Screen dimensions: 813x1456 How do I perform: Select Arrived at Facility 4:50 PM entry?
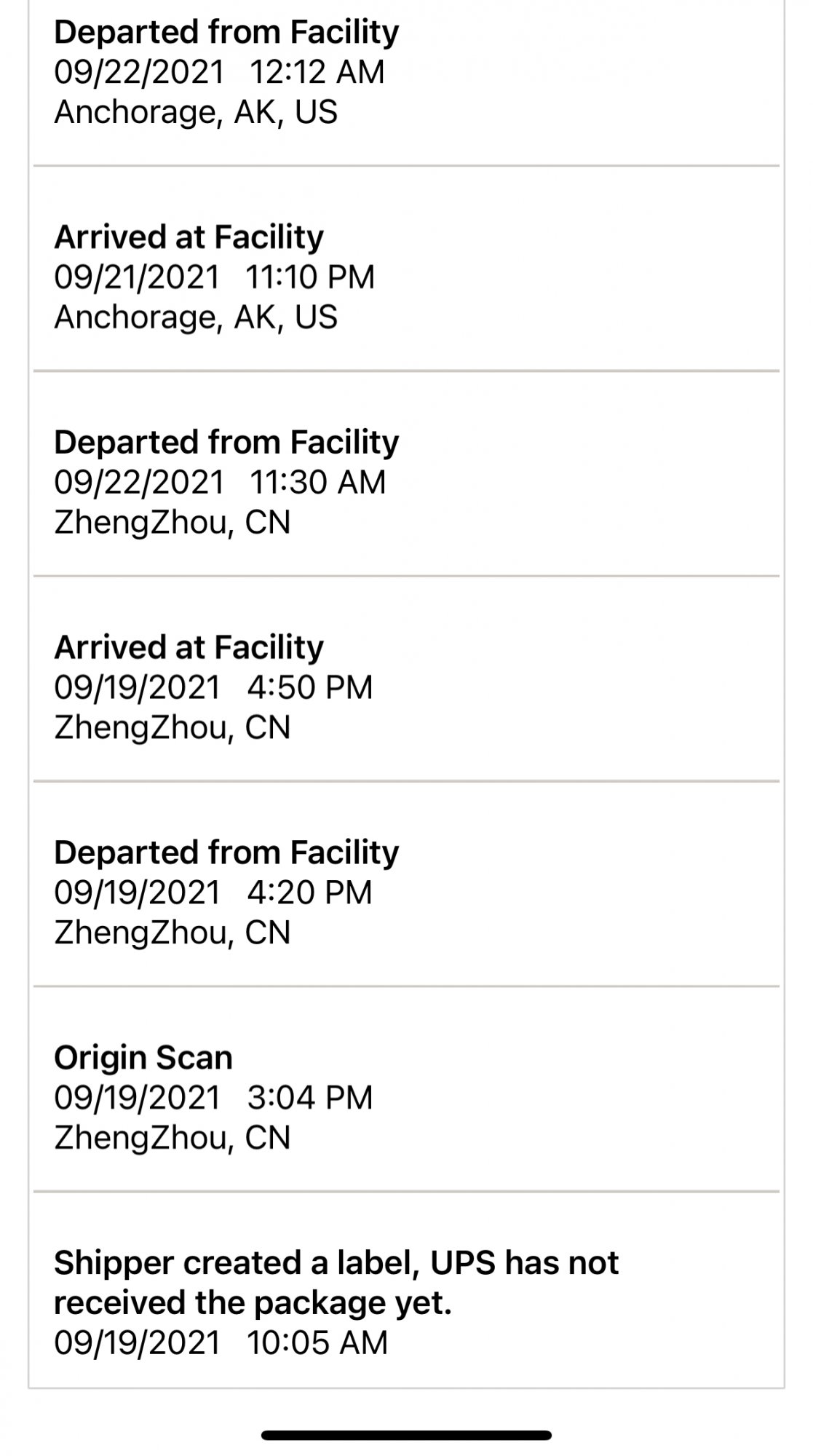click(406, 679)
